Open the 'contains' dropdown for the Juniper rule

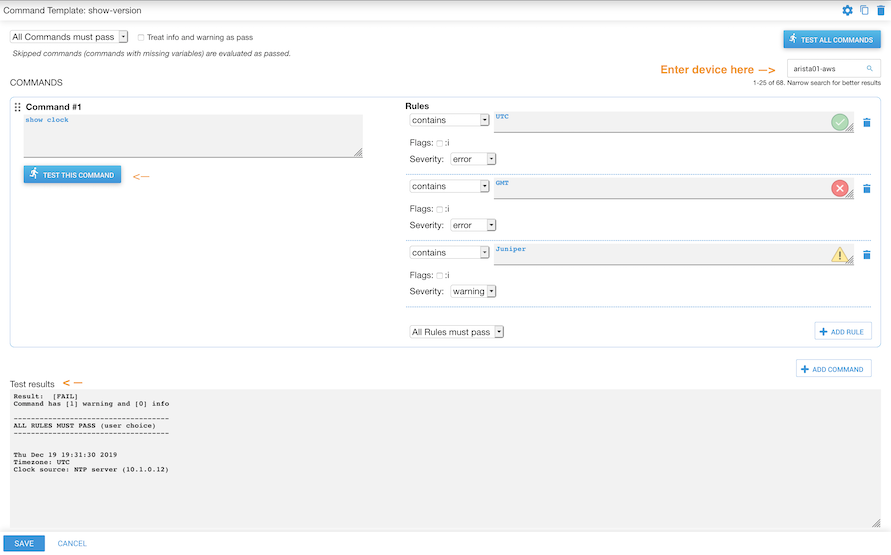pyautogui.click(x=449, y=253)
